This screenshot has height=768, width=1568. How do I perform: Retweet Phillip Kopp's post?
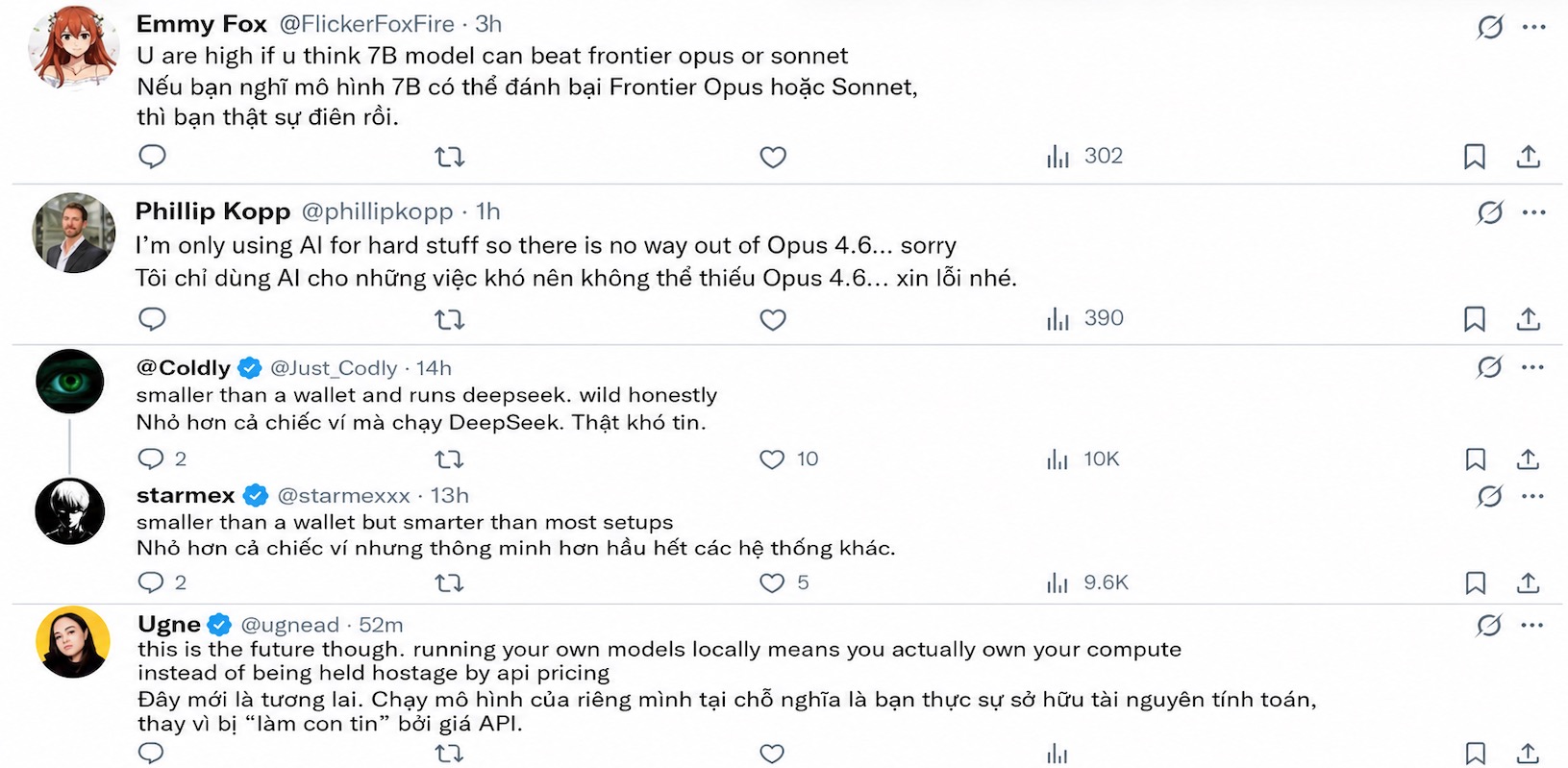pyautogui.click(x=449, y=319)
